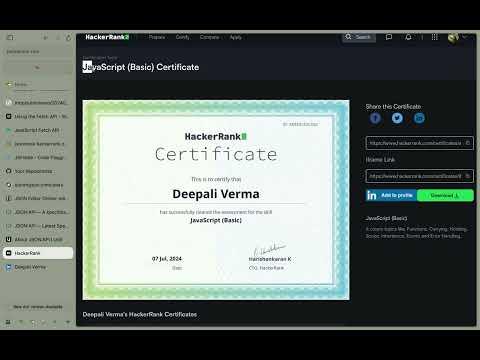Viewport: 480px width, 360px height.
Task: Open the profile avatar menu
Action: click(453, 38)
